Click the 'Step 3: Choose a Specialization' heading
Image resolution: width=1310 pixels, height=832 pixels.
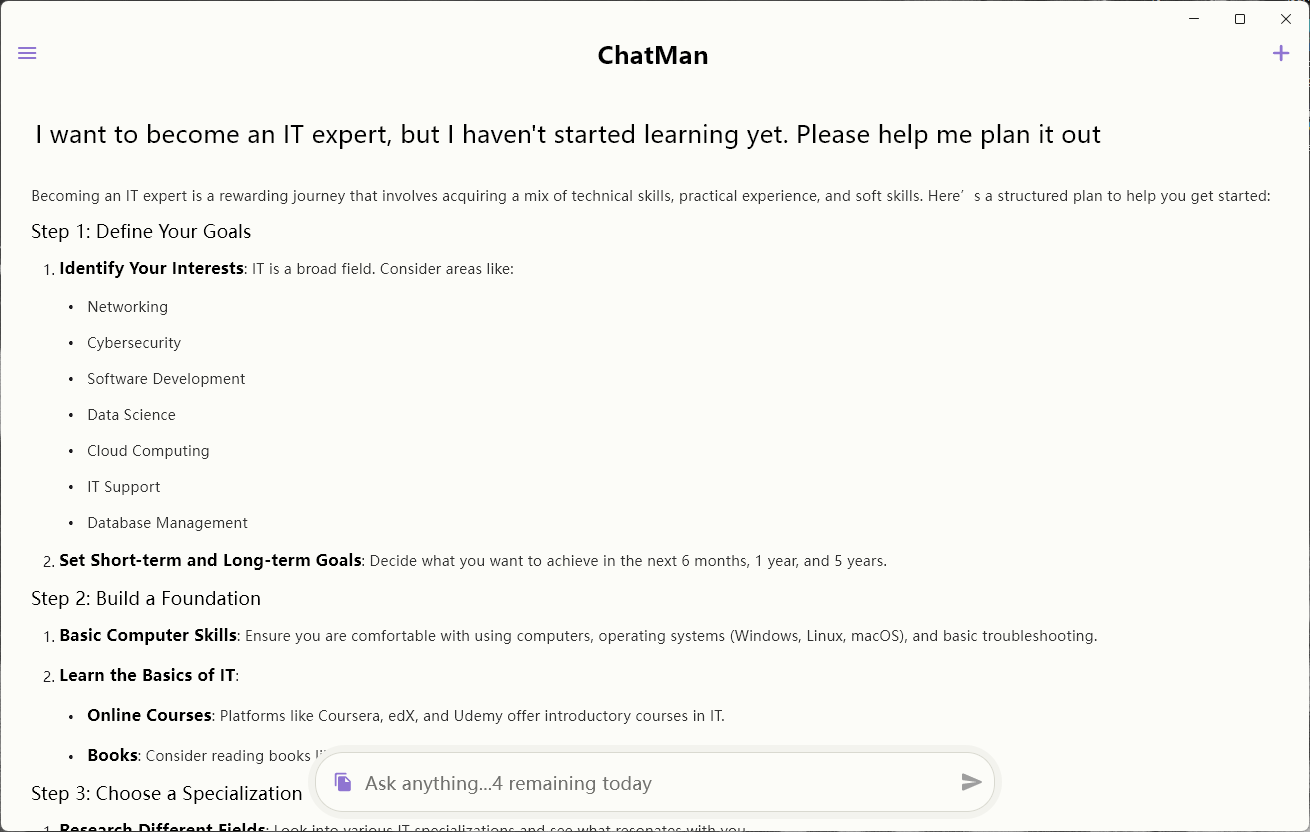pyautogui.click(x=166, y=794)
